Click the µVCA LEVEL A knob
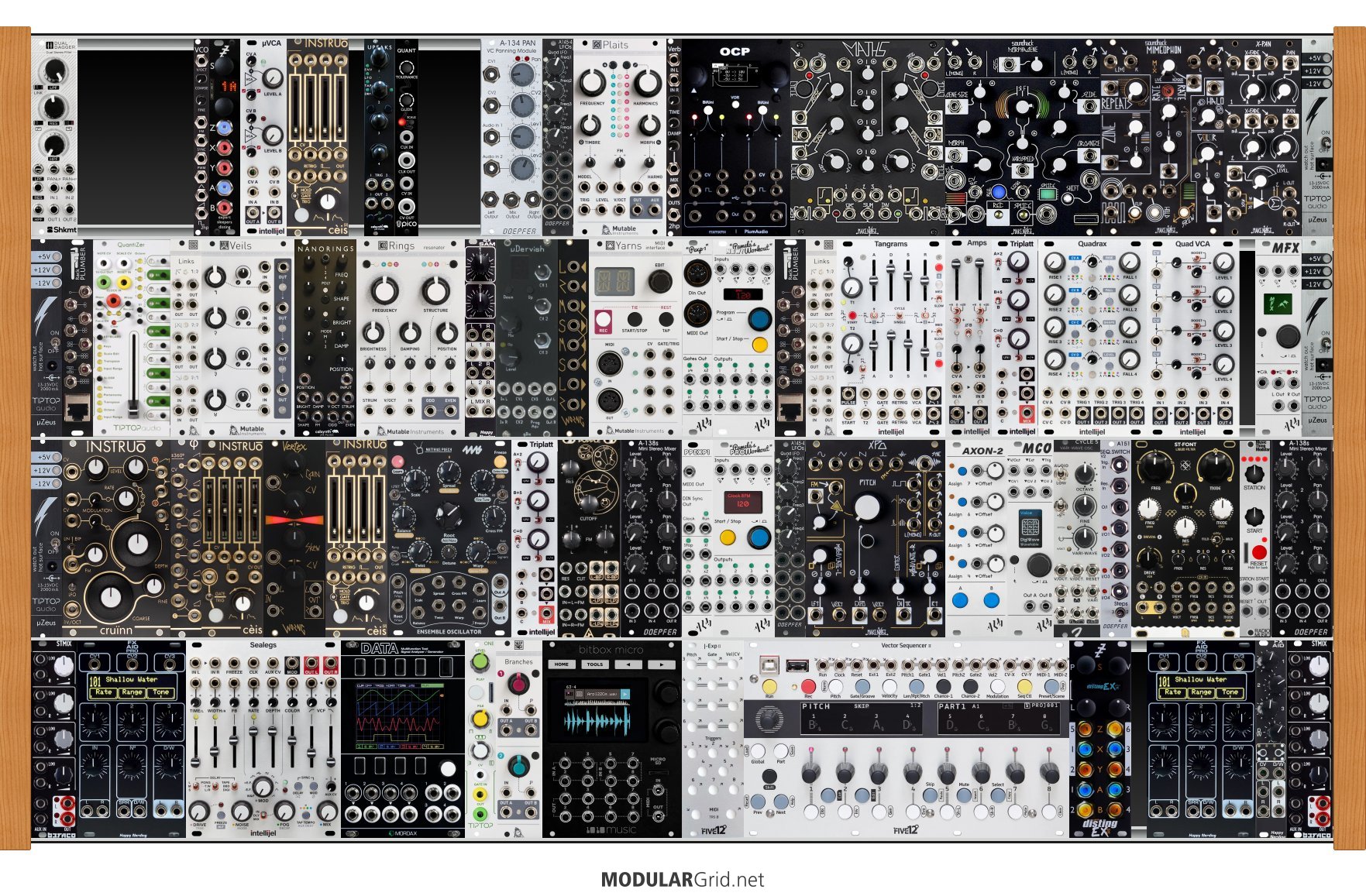The height and width of the screenshot is (896, 1366). [x=272, y=77]
